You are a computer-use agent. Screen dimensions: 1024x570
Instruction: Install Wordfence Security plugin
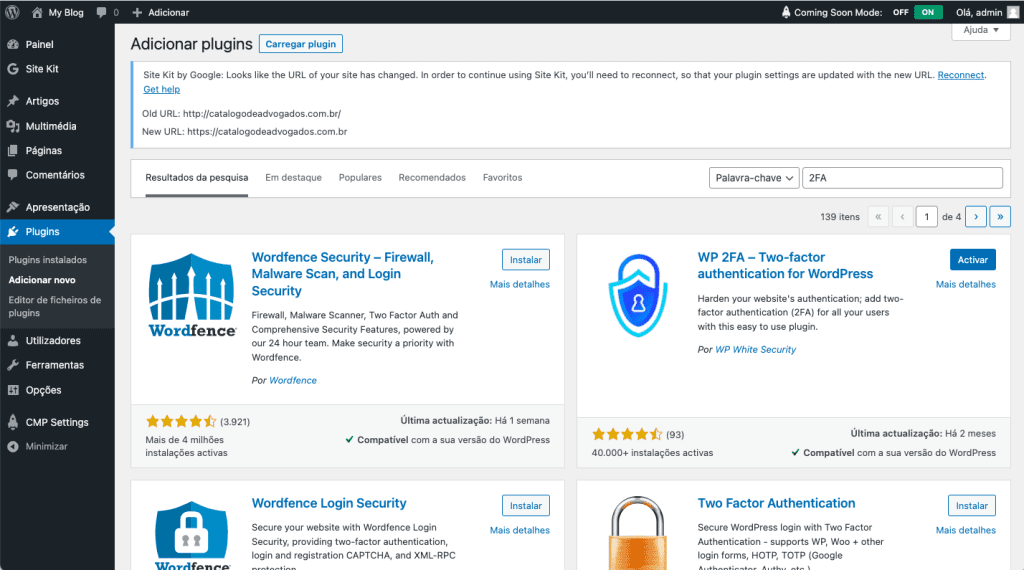(526, 259)
